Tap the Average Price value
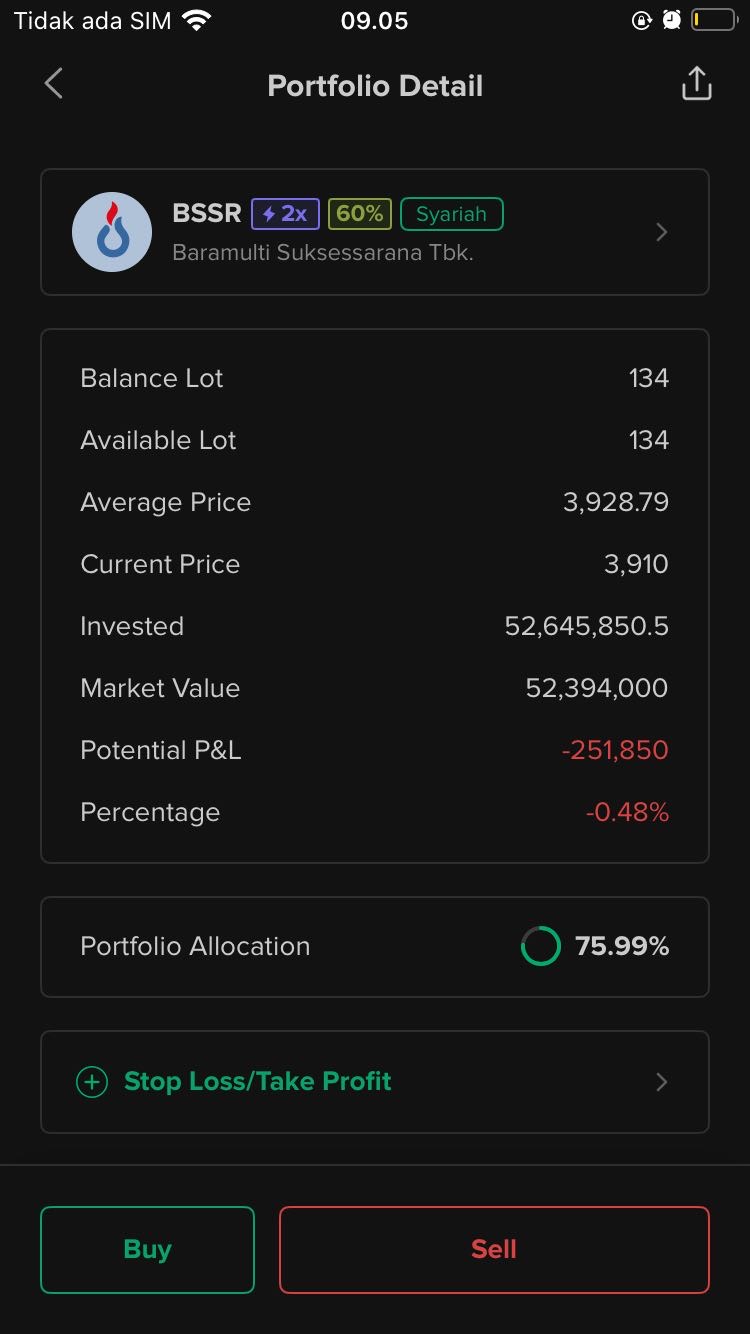Screen dimensions: 750x1334 615,502
